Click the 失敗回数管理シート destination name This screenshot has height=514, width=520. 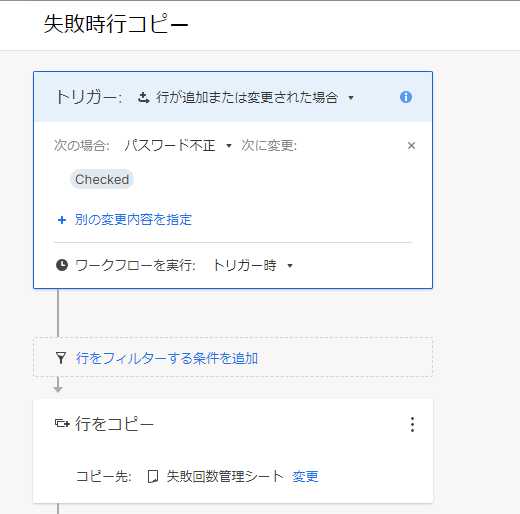click(225, 476)
